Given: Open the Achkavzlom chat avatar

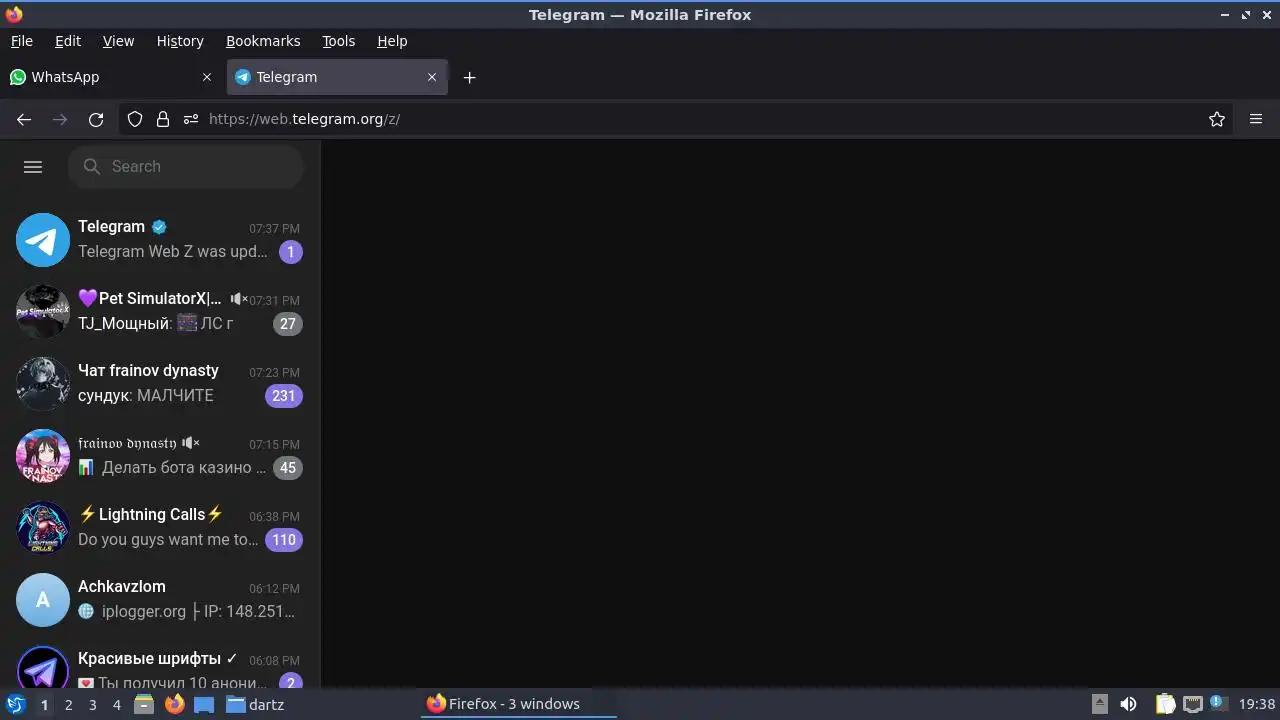Looking at the screenshot, I should (x=43, y=600).
